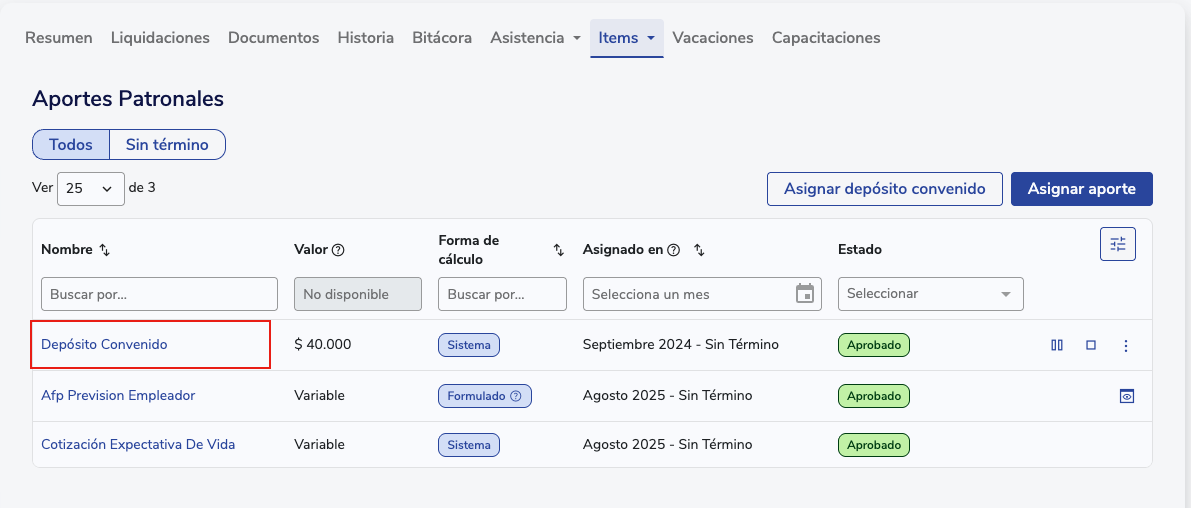
Task: Open the rows-per-page dropdown showing 25
Action: coord(90,188)
